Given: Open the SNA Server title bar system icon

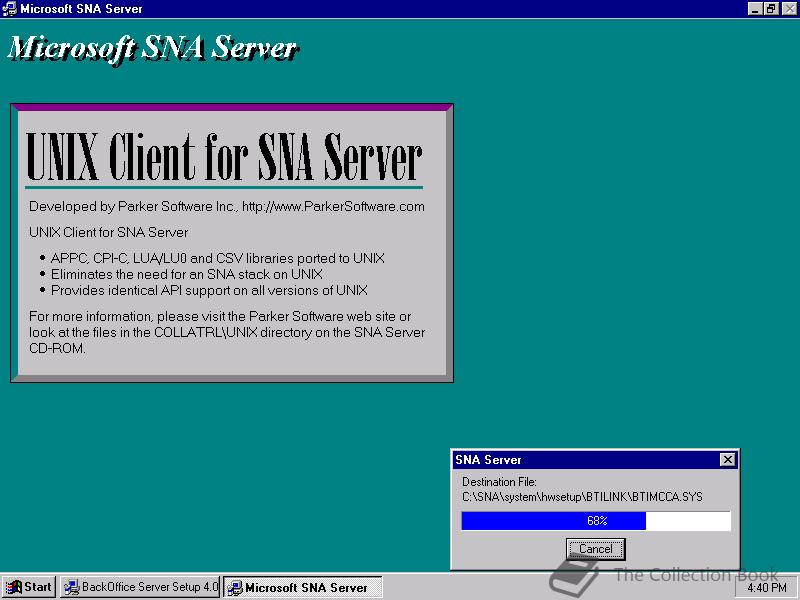Looking at the screenshot, I should pyautogui.click(x=10, y=9).
